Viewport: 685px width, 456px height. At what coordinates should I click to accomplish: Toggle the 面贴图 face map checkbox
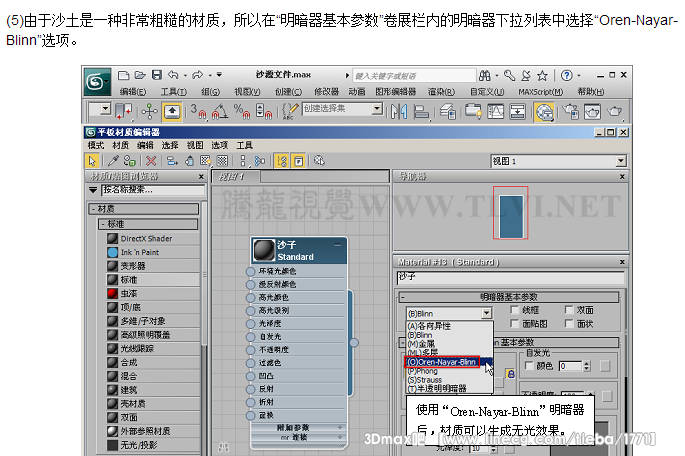513,324
